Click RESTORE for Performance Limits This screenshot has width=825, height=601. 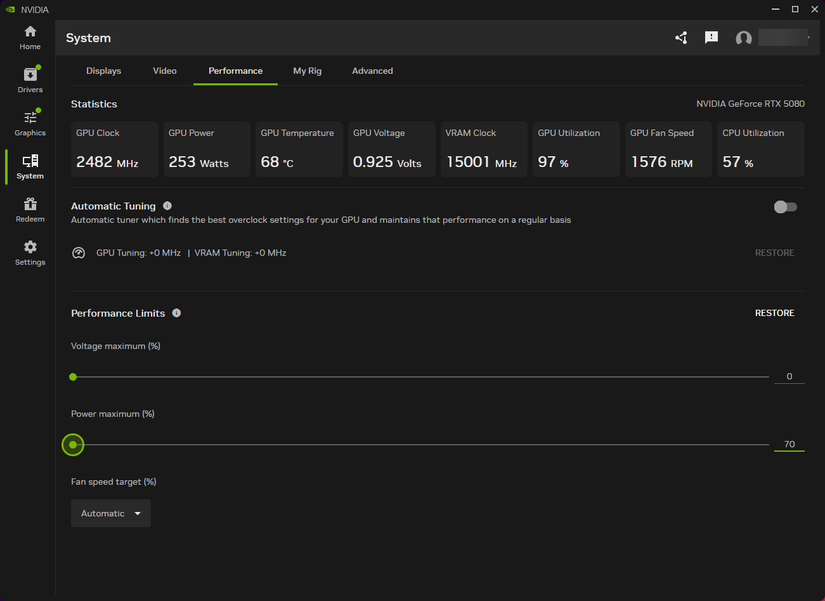[x=774, y=313]
